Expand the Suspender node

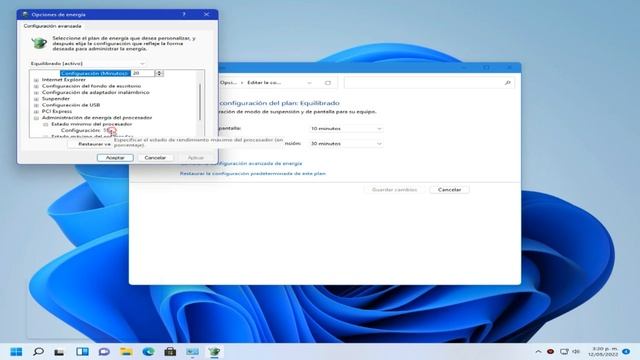tap(36, 99)
